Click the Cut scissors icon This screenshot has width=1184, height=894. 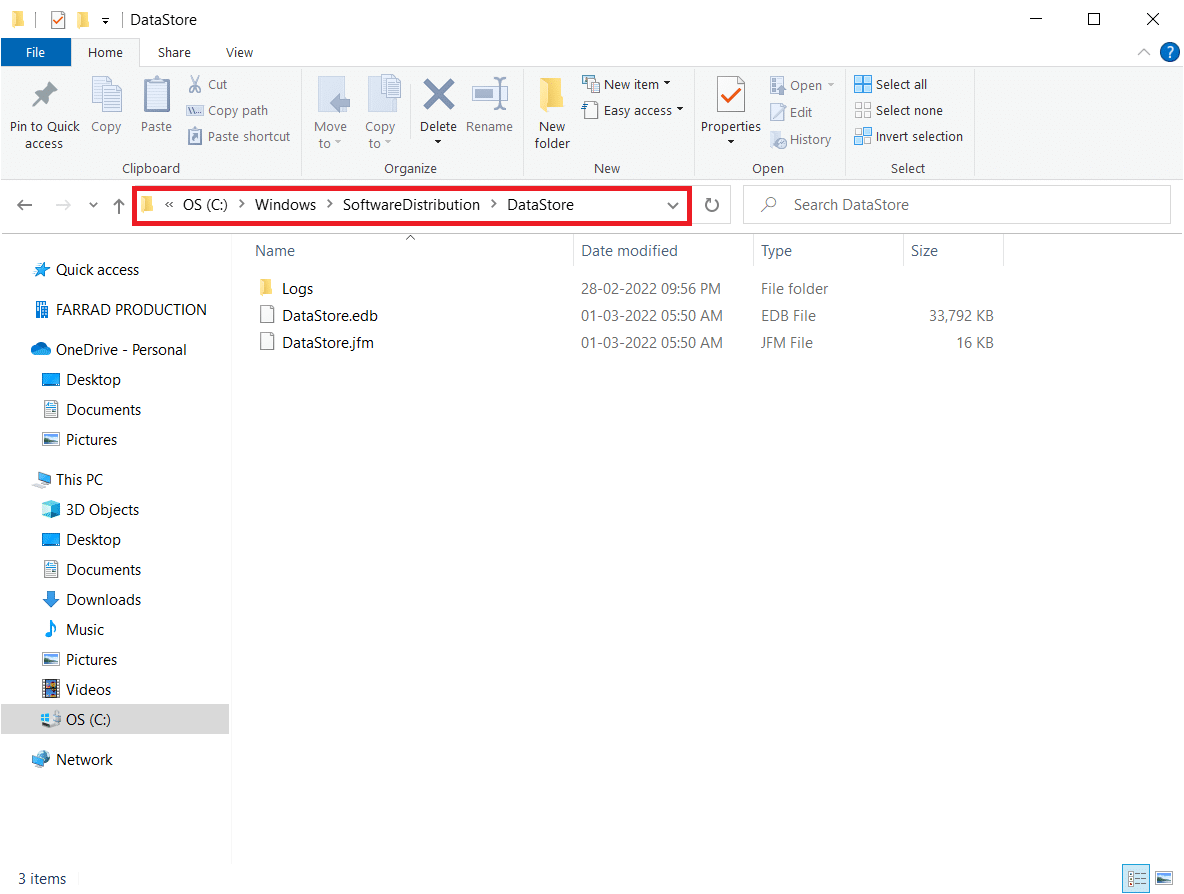[195, 84]
